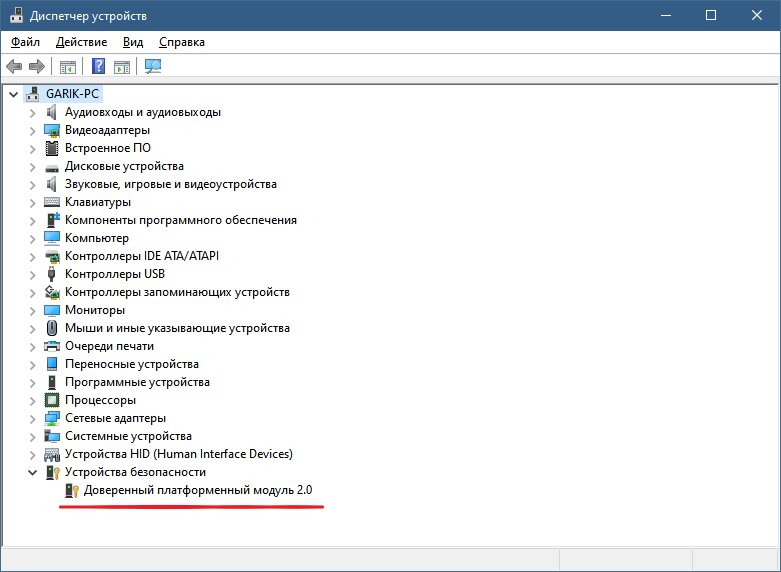Click the keyboard icon beside Клавиатуры
This screenshot has height=572, width=781.
tap(52, 202)
